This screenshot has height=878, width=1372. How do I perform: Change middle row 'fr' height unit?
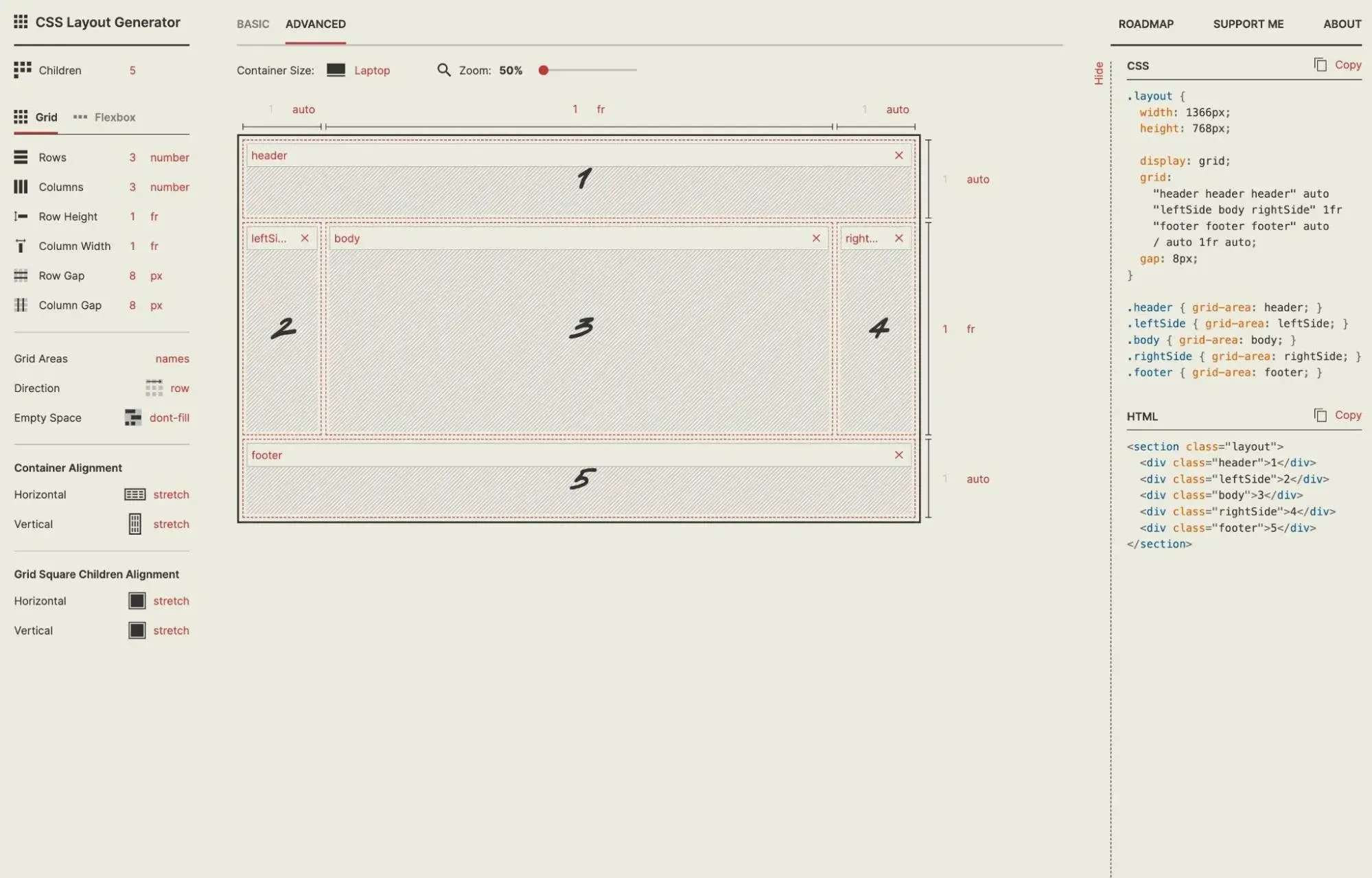coord(970,329)
